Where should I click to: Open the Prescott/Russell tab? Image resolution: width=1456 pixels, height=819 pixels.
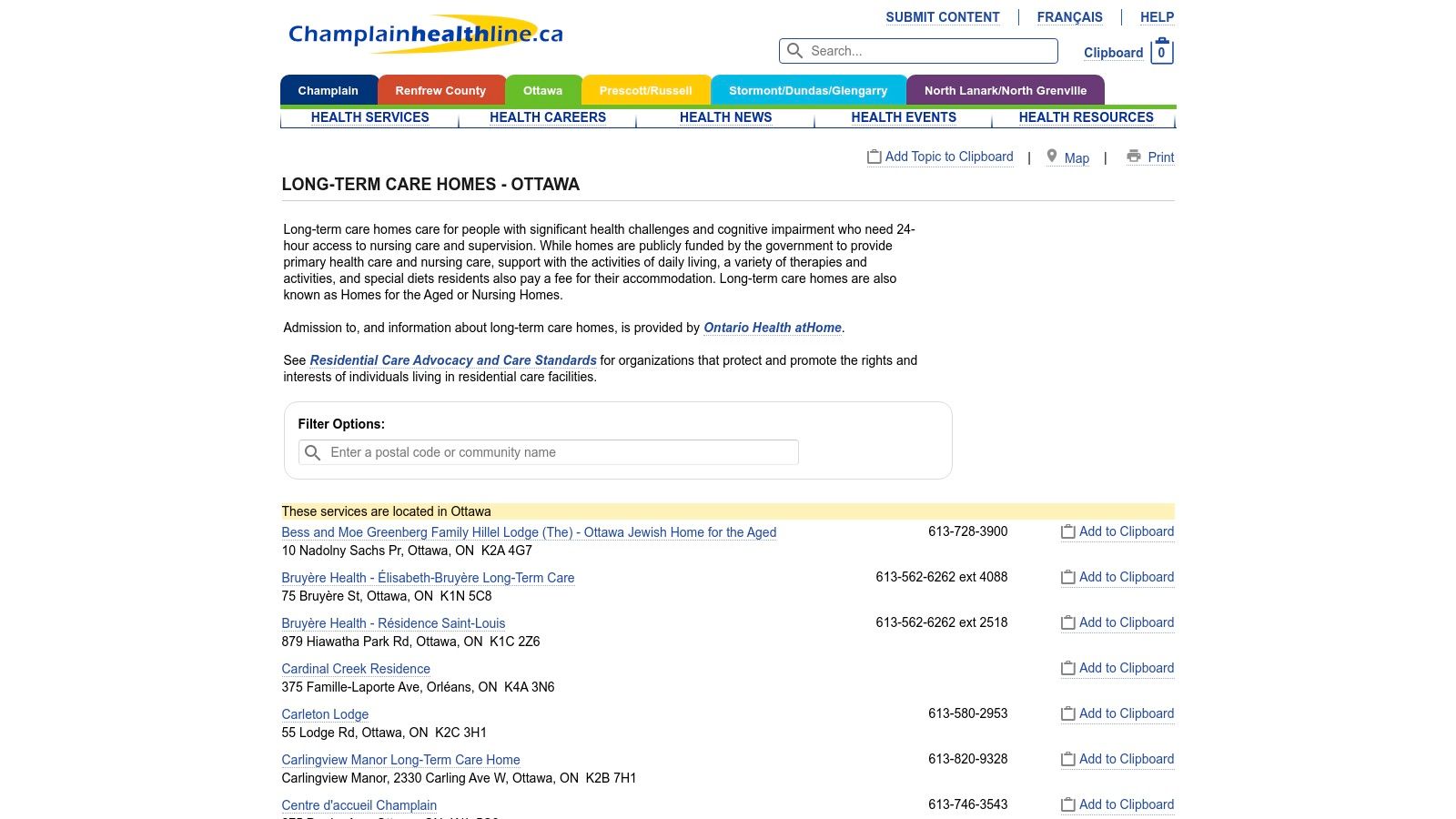click(646, 90)
